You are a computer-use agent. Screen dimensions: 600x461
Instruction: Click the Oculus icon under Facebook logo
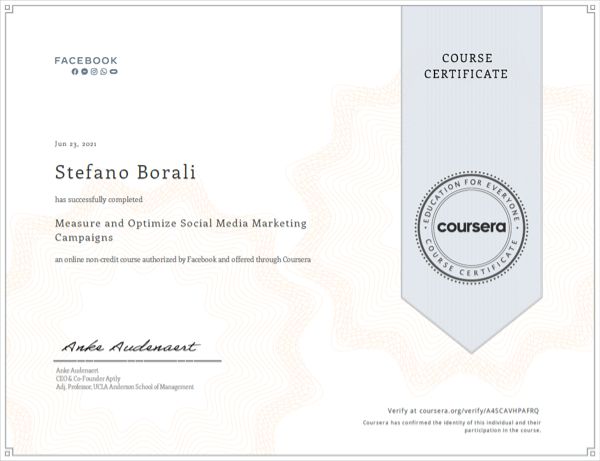pyautogui.click(x=114, y=72)
